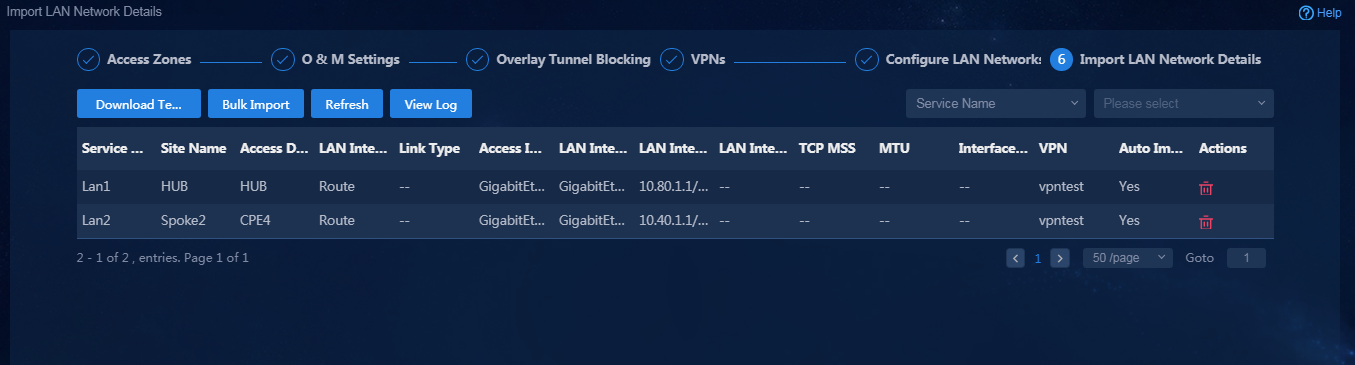1355x365 pixels.
Task: Click the Access Zones step checkmark icon
Action: point(89,59)
